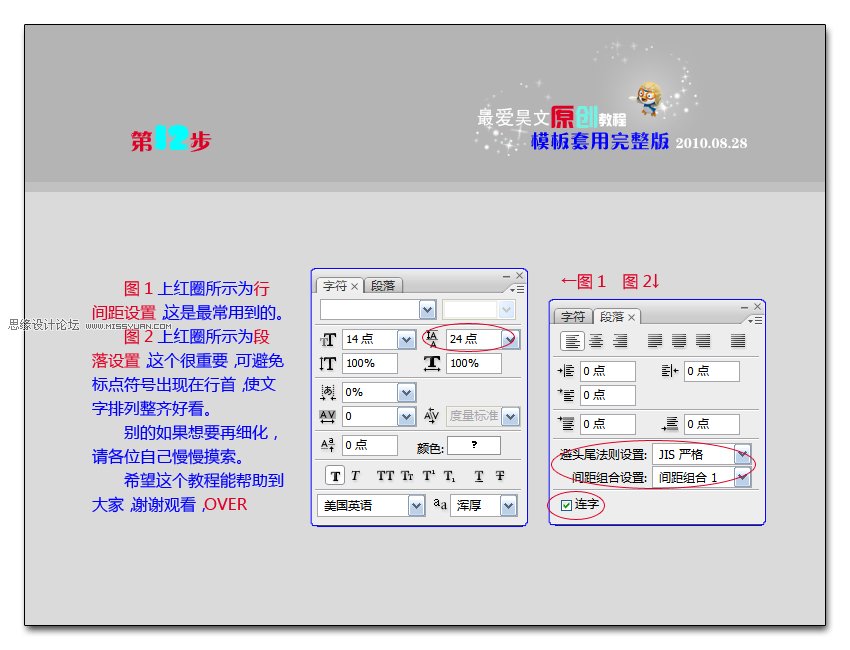Image resolution: width=850 pixels, height=650 pixels.
Task: Click the baseline shift icon
Action: click(327, 446)
